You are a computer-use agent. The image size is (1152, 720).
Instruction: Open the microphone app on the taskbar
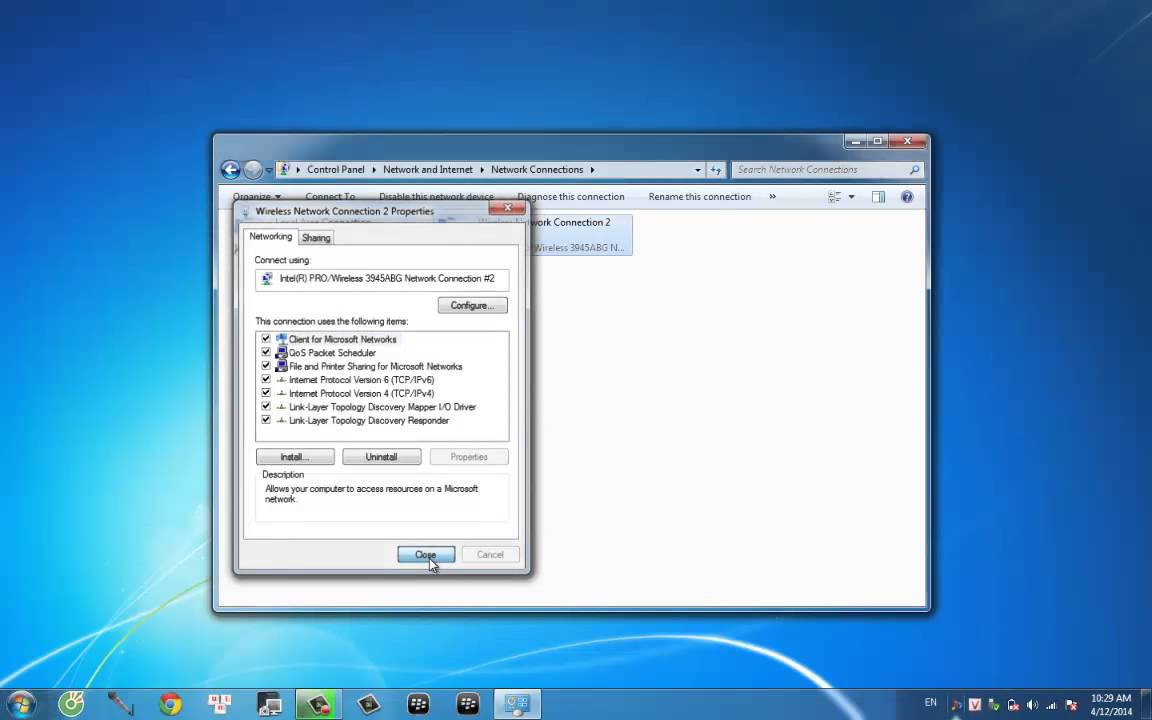[120, 704]
